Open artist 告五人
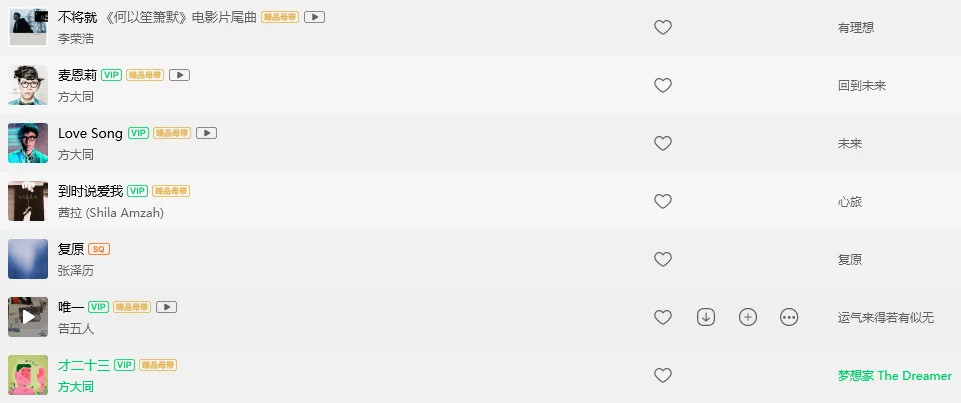961x403 pixels. click(76, 328)
